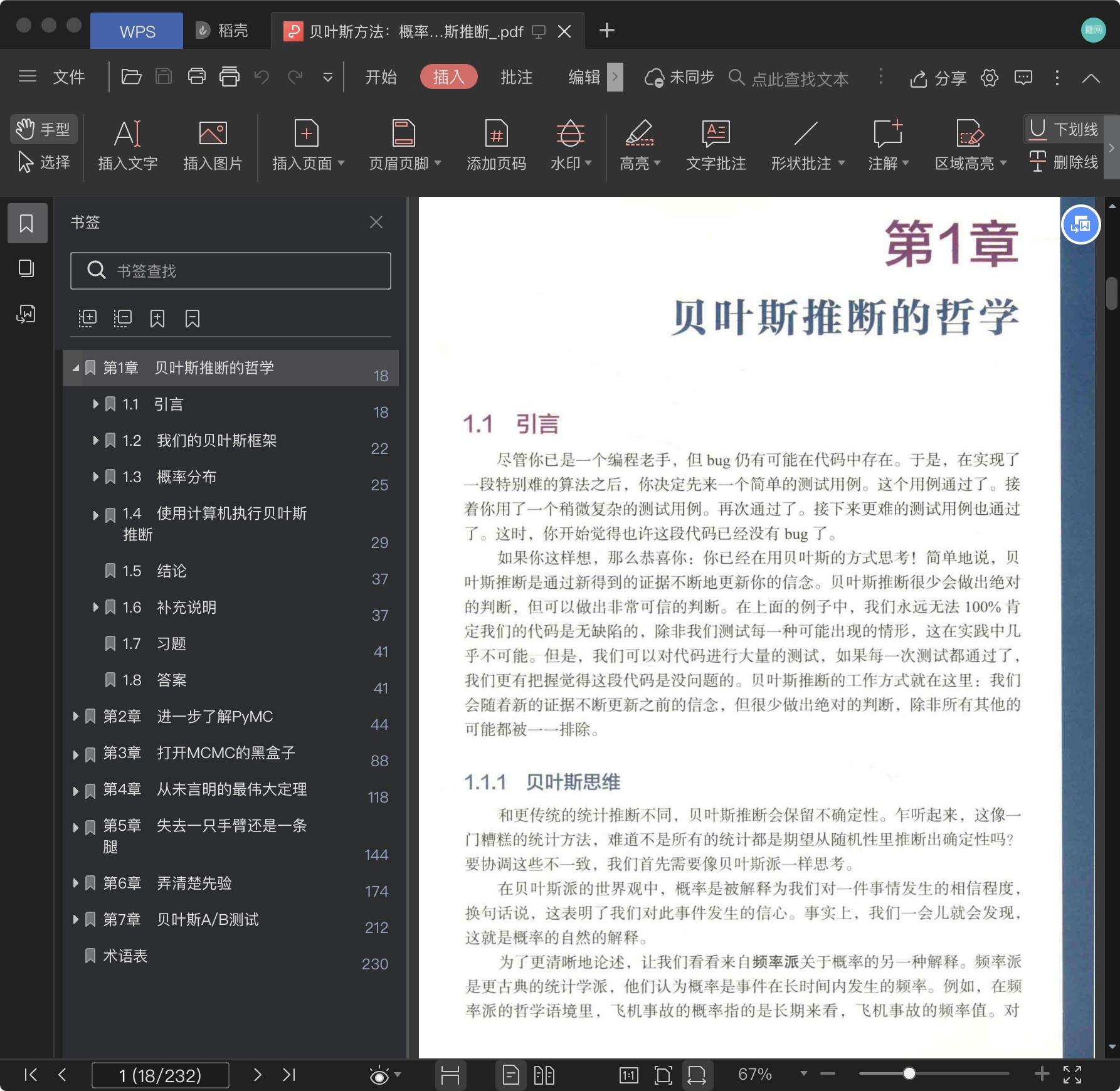Screen dimensions: 1120x1091
Task: Click the next page arrow
Action: tap(257, 1075)
